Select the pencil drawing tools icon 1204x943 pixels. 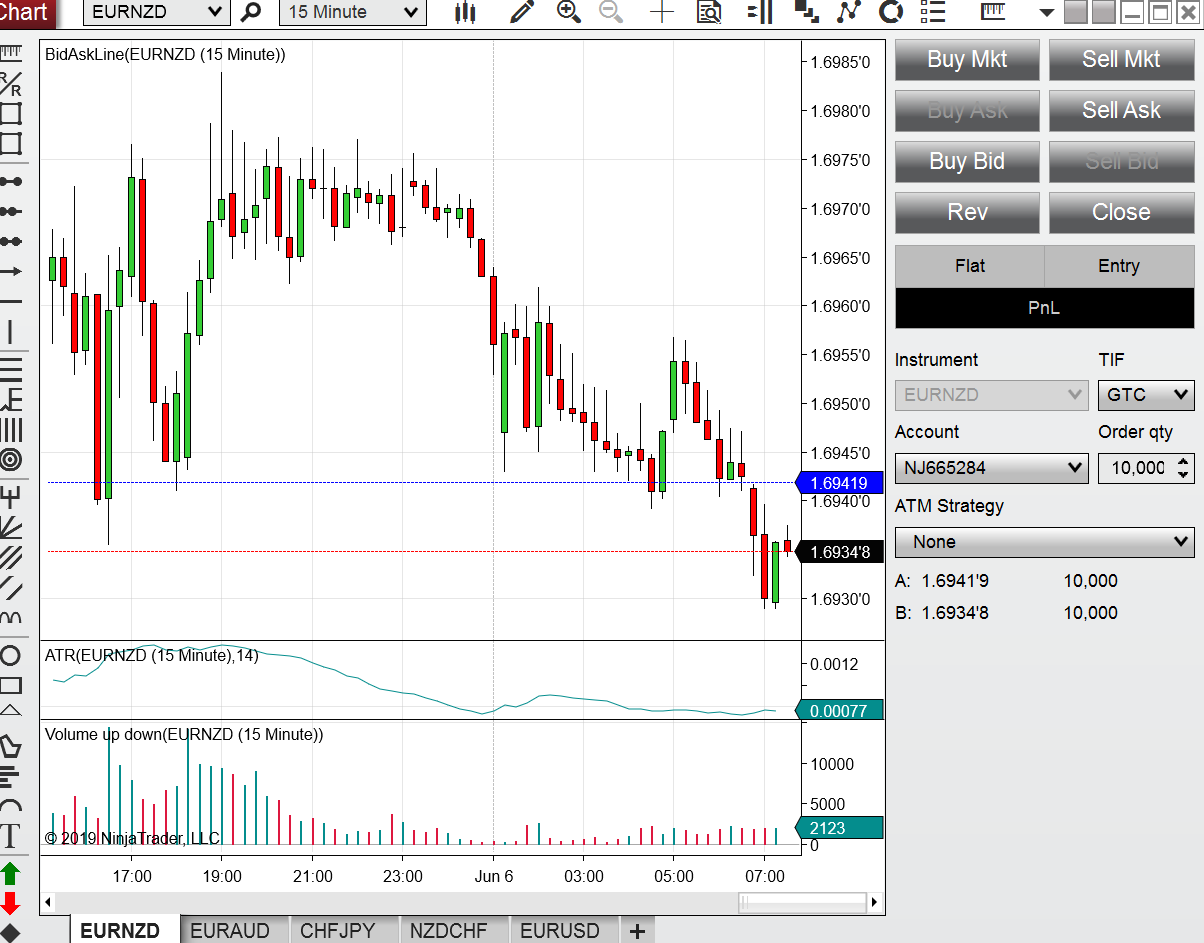click(x=520, y=12)
